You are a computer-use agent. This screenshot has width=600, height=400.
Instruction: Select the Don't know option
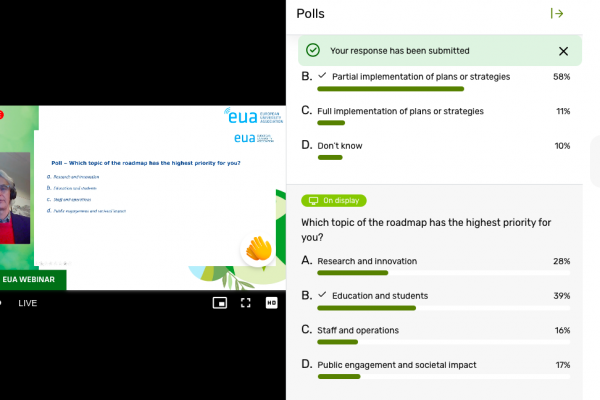[x=340, y=146]
